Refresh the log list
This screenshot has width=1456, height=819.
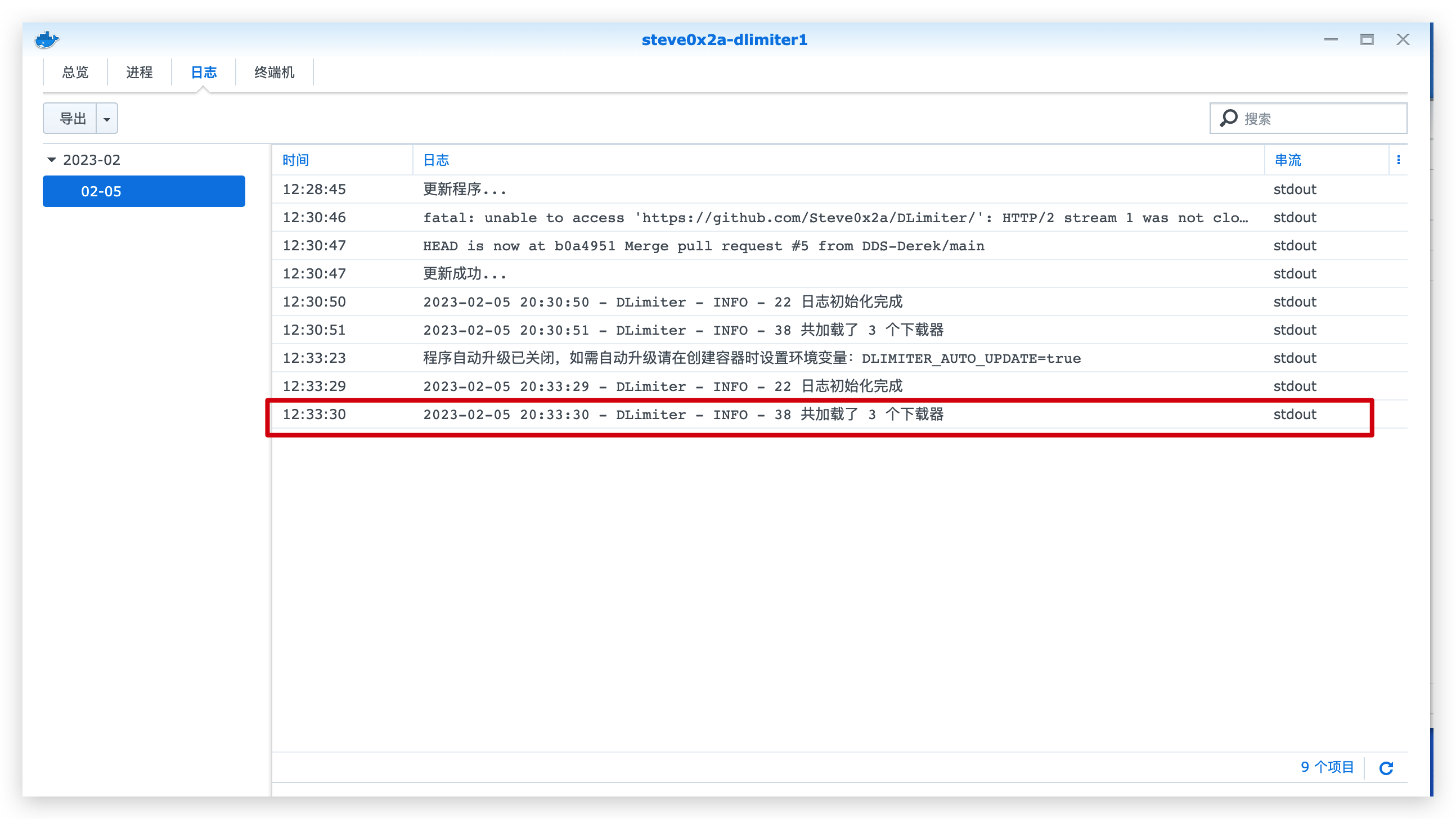(1386, 768)
